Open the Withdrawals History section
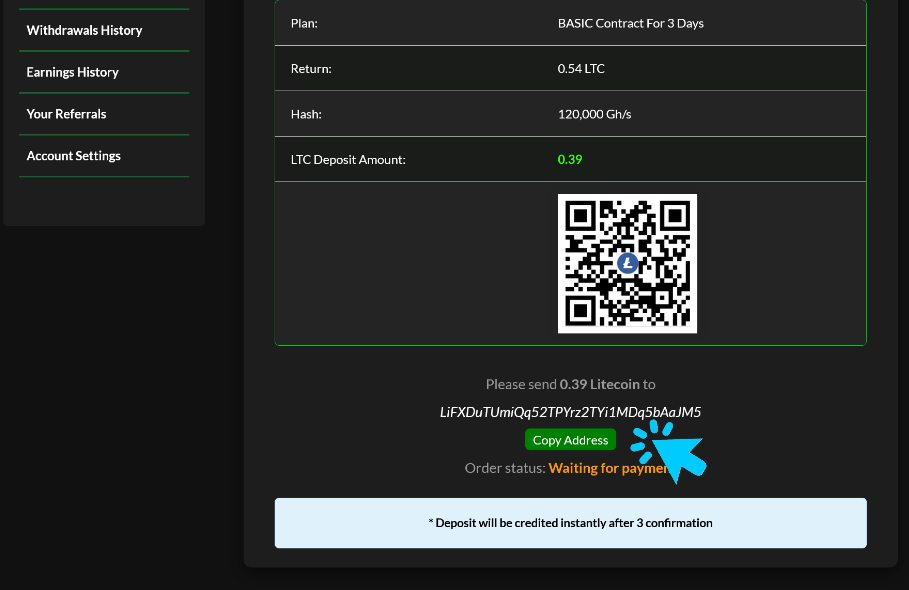This screenshot has width=909, height=590. [x=83, y=30]
